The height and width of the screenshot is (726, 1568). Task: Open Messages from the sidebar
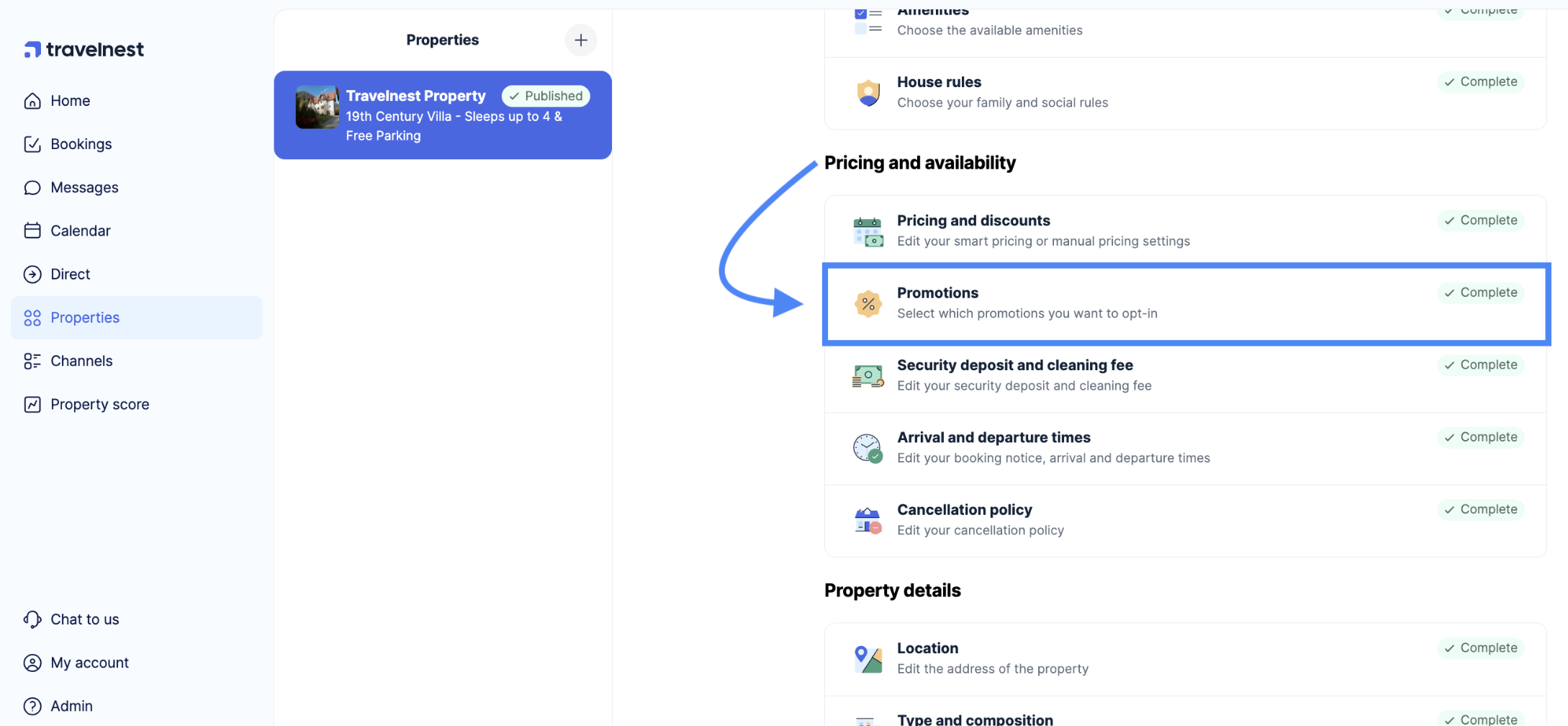pyautogui.click(x=84, y=187)
